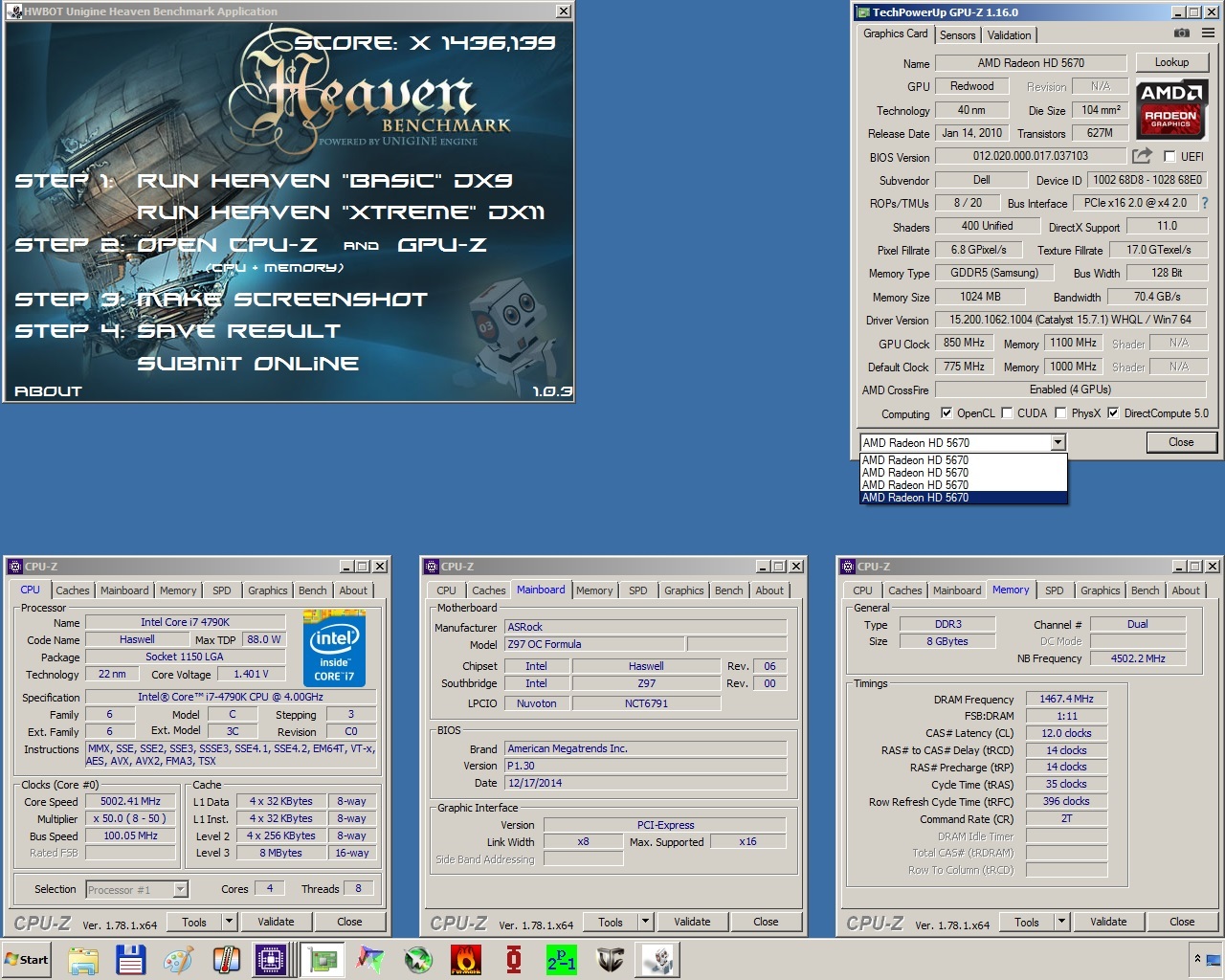Toggle the DirectCompute 5.0 checkbox
The image size is (1225, 980).
(x=1113, y=413)
